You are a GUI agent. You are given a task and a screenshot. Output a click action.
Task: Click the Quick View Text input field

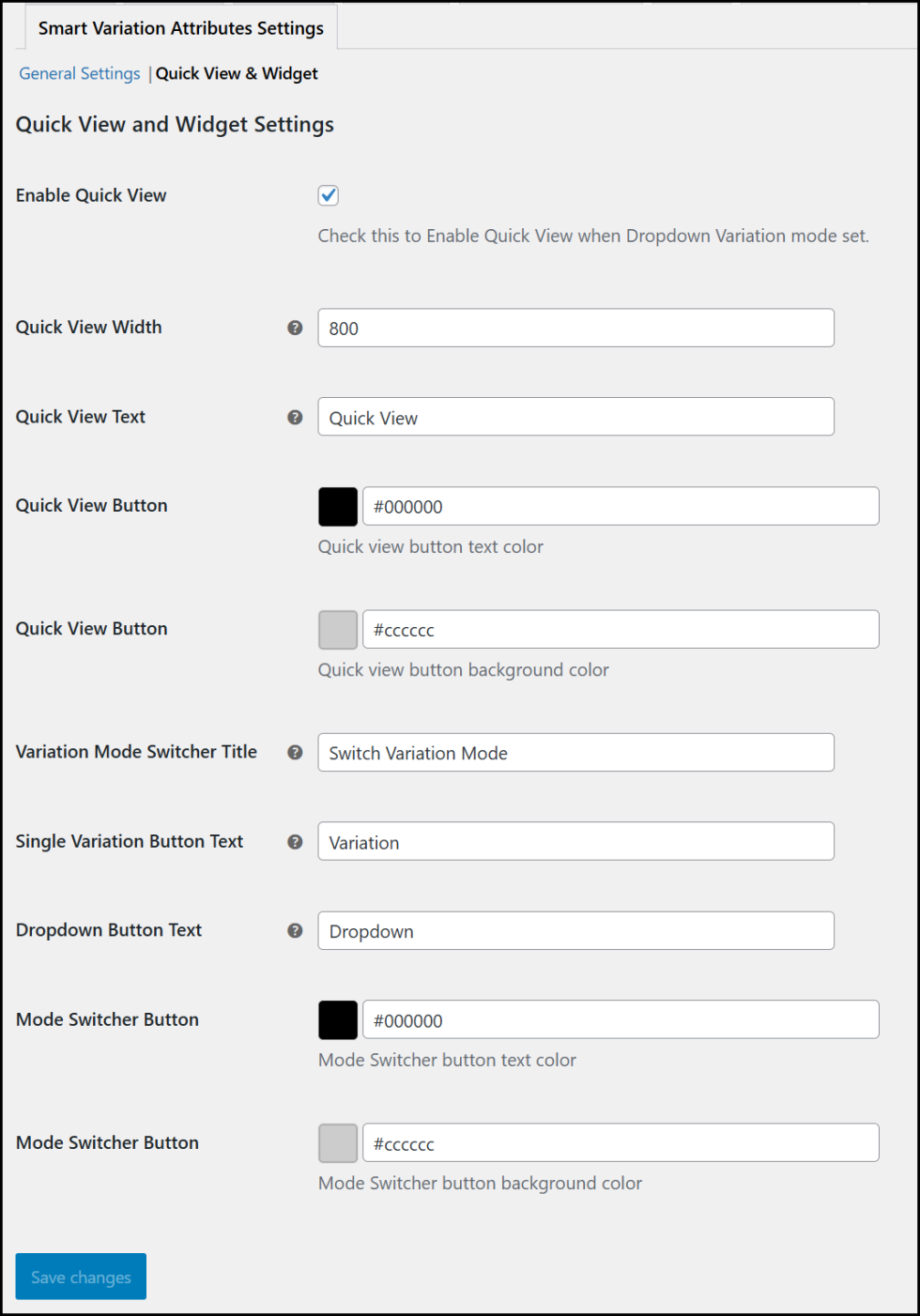tap(575, 418)
